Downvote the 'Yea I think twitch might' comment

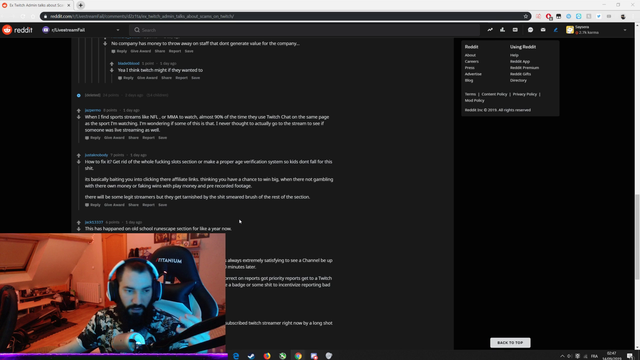click(112, 70)
